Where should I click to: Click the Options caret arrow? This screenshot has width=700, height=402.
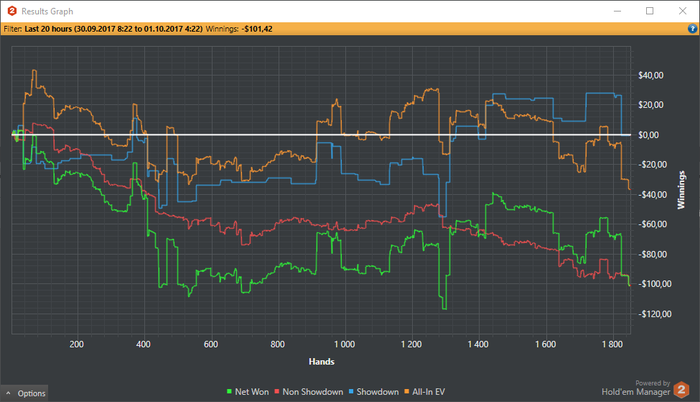click(x=8, y=393)
